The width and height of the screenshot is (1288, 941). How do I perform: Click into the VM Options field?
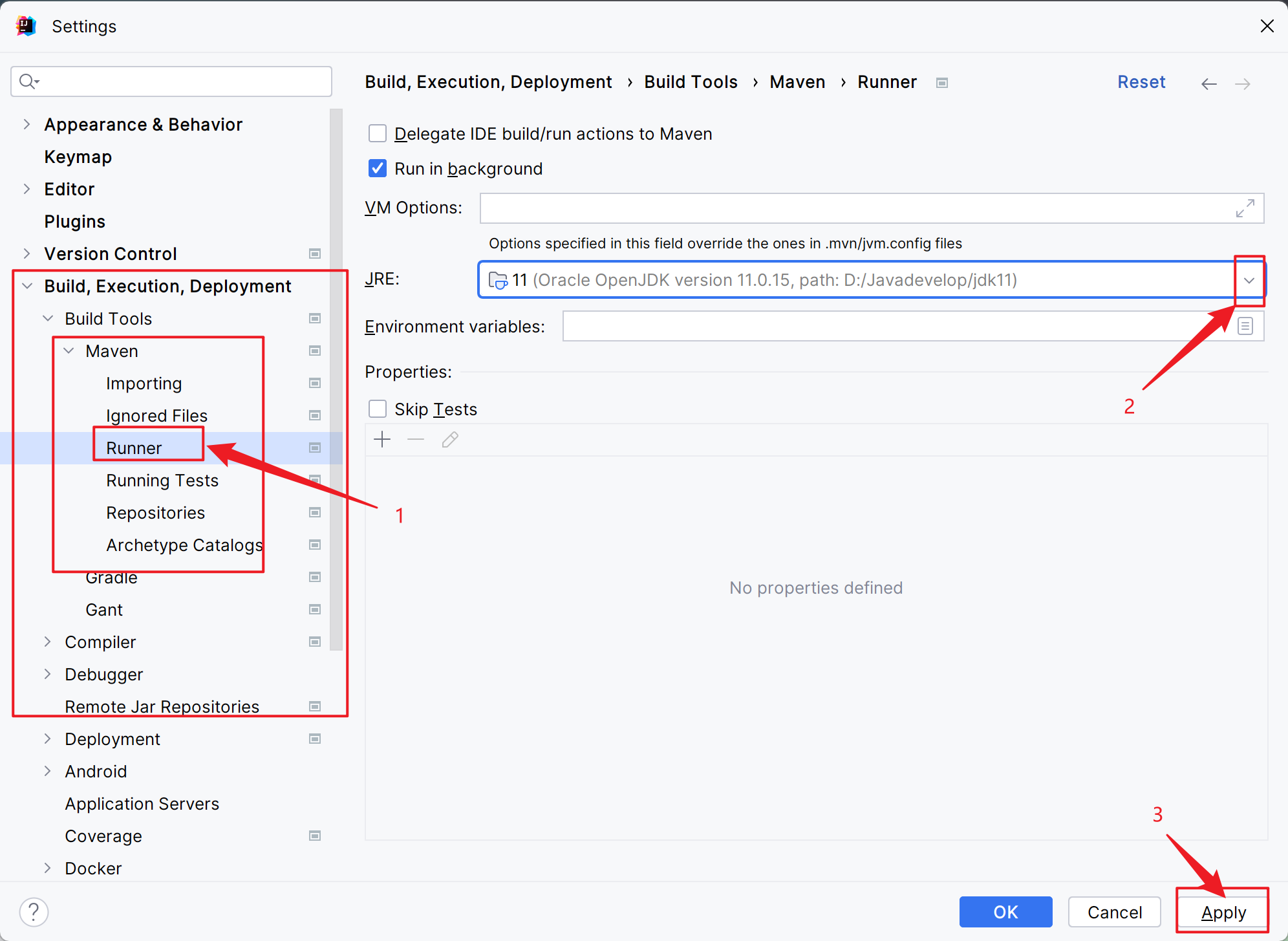point(872,208)
